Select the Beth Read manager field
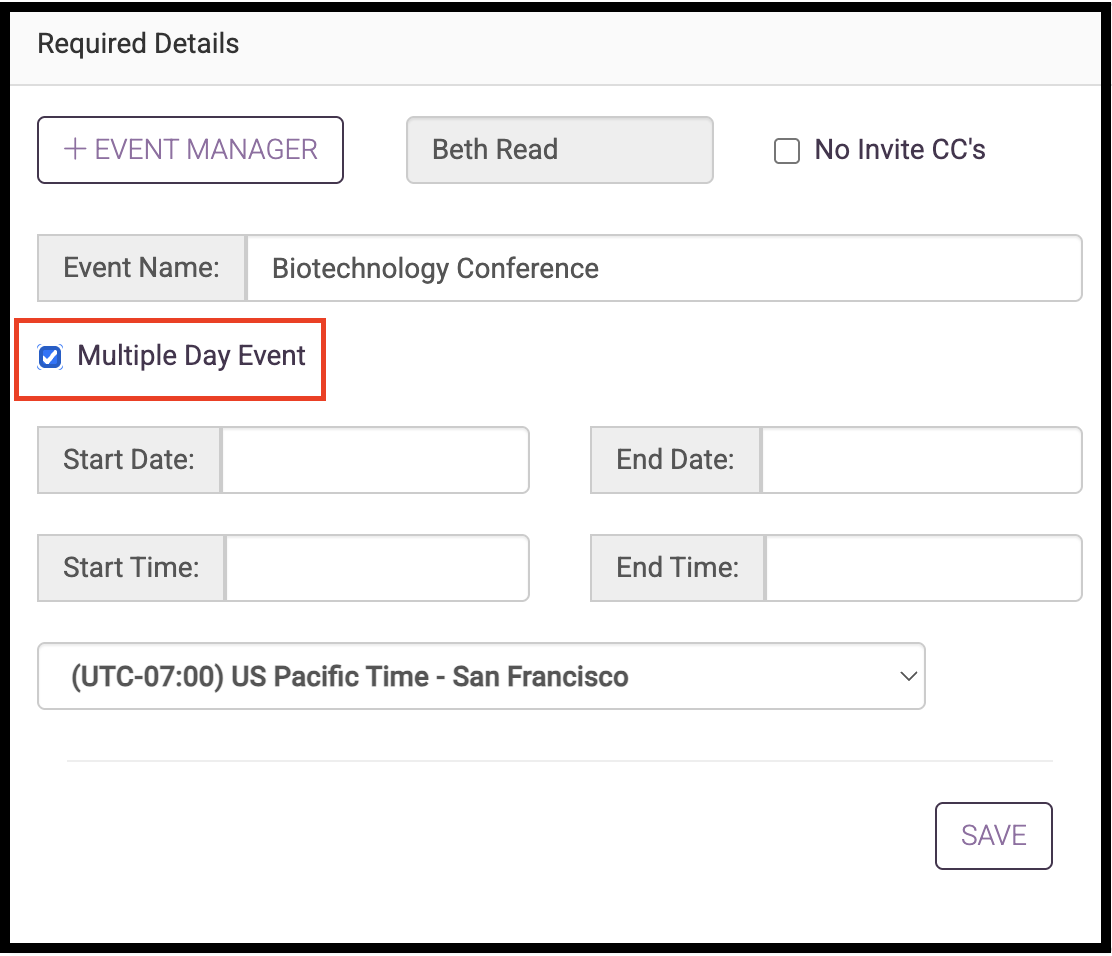1112x956 pixels. pyautogui.click(x=559, y=150)
